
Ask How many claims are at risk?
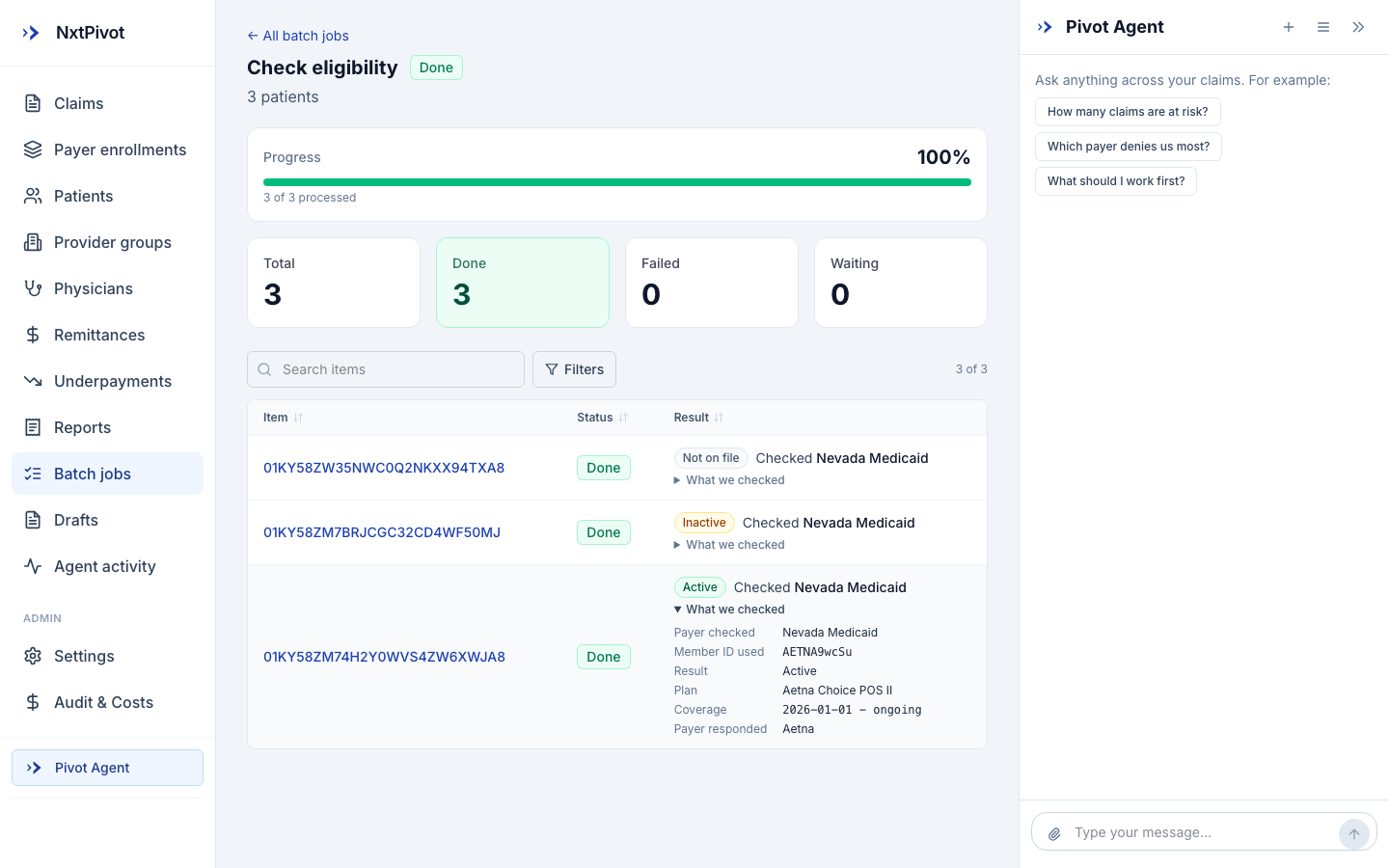coord(1128,112)
